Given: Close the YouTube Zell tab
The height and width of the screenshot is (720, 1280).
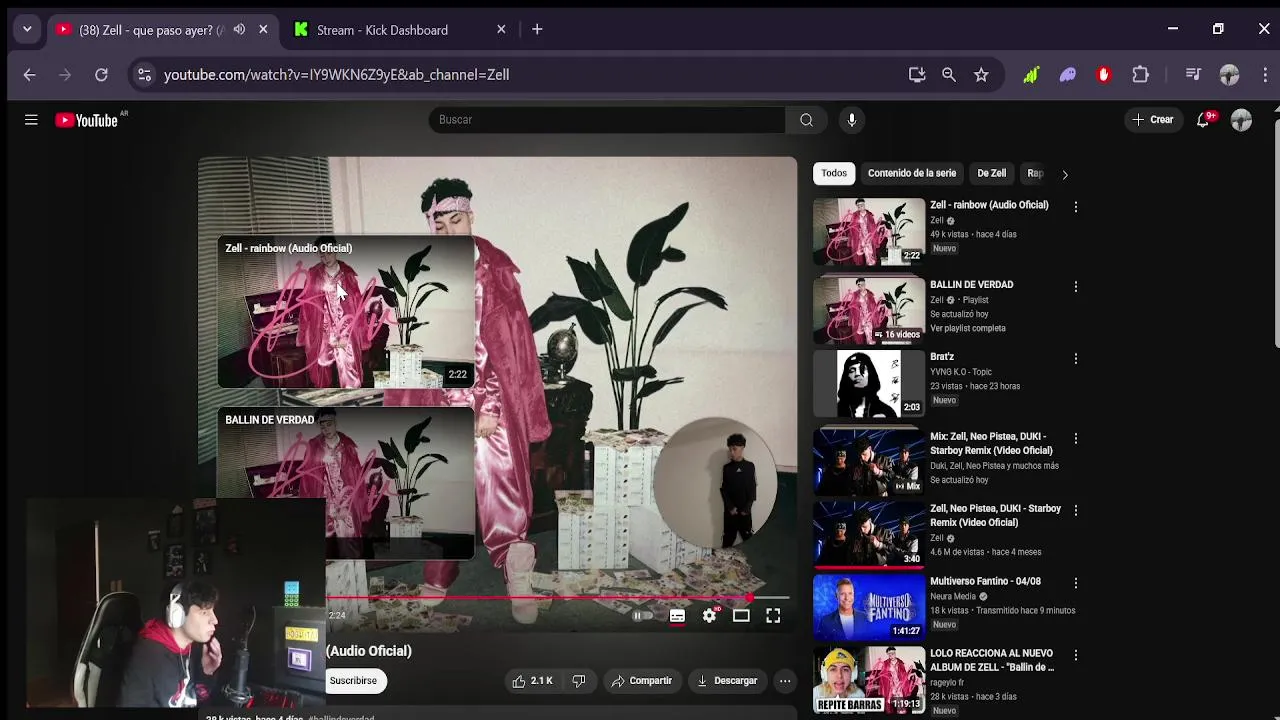Looking at the screenshot, I should tap(263, 30).
